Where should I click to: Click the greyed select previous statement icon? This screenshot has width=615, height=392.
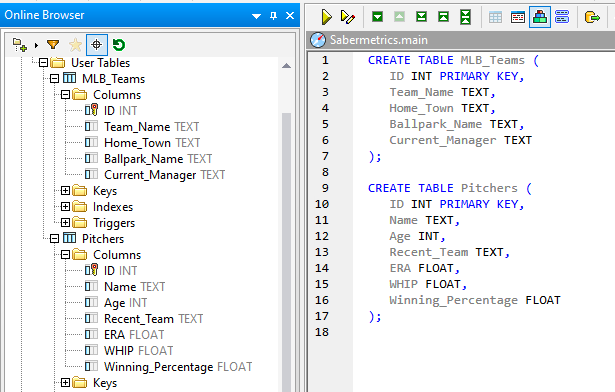tap(399, 17)
